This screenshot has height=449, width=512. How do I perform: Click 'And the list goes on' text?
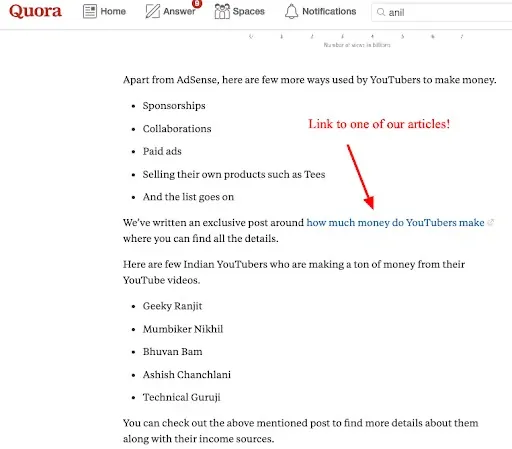pyautogui.click(x=188, y=197)
